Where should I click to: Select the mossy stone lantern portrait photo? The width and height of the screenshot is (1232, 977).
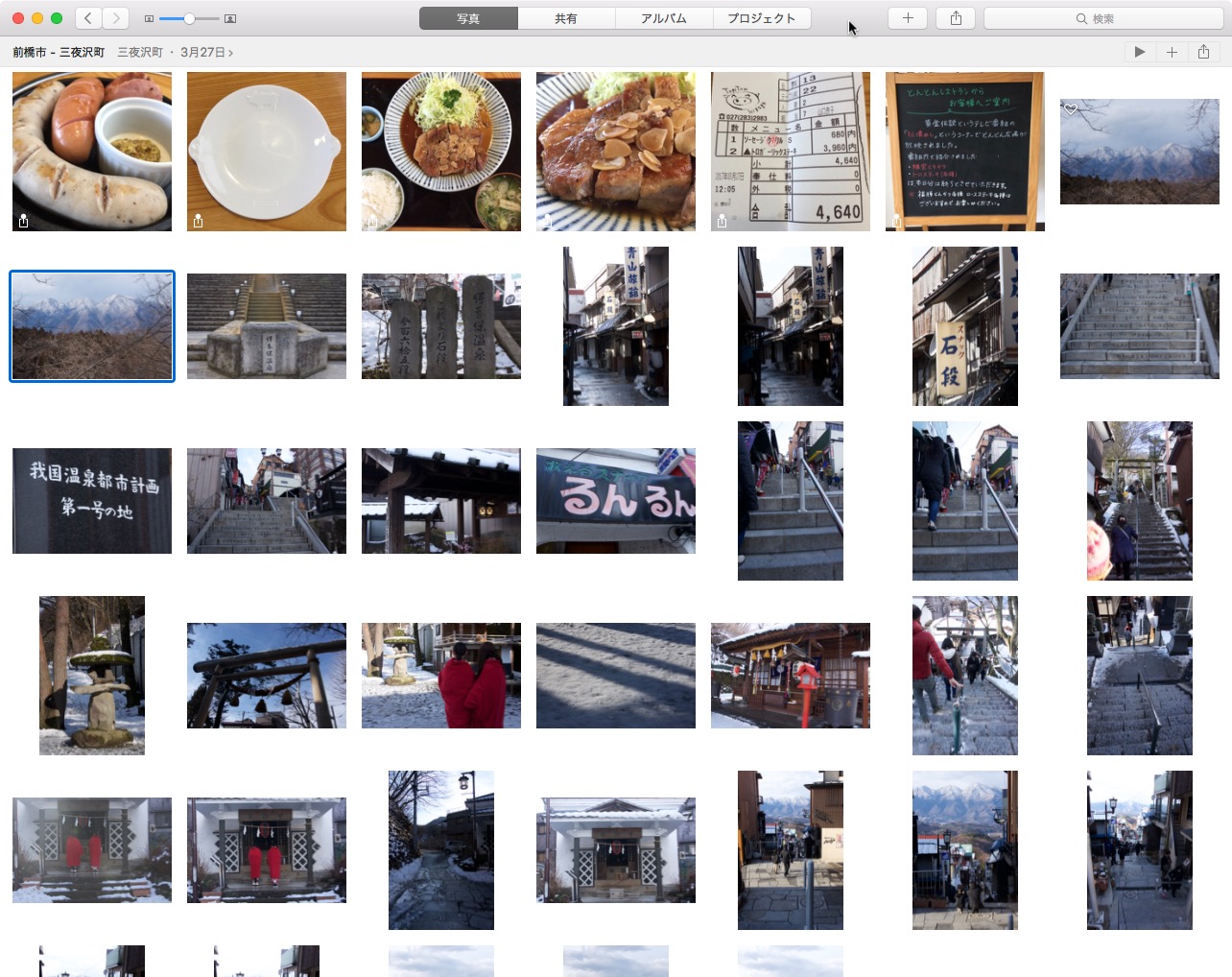tap(92, 676)
